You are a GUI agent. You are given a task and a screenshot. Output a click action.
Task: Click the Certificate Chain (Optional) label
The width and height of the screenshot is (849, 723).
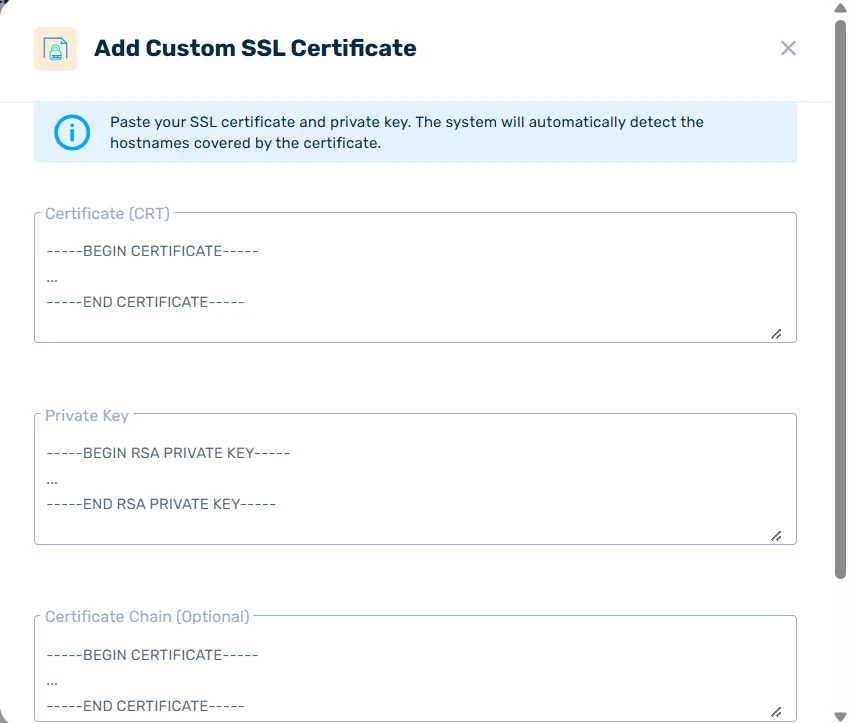point(147,617)
